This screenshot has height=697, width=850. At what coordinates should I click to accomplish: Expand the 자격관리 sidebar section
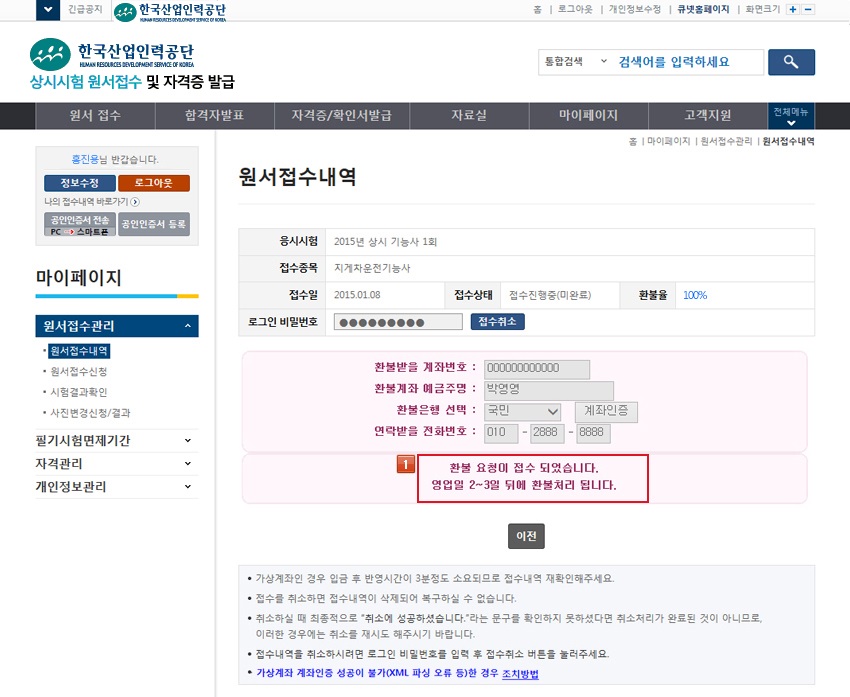(x=188, y=464)
